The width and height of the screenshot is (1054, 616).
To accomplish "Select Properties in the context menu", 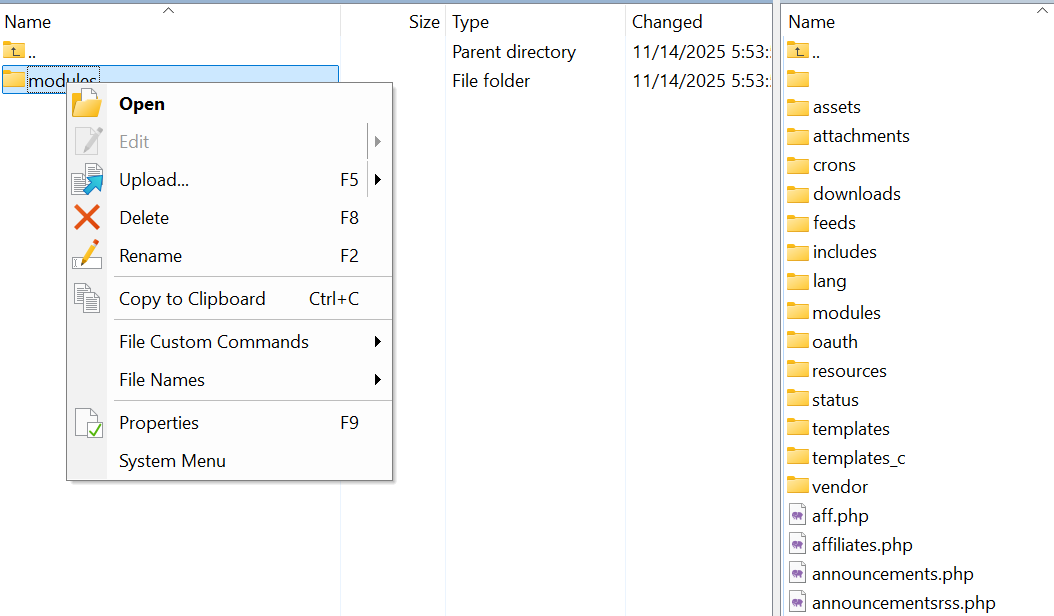I will pyautogui.click(x=159, y=423).
